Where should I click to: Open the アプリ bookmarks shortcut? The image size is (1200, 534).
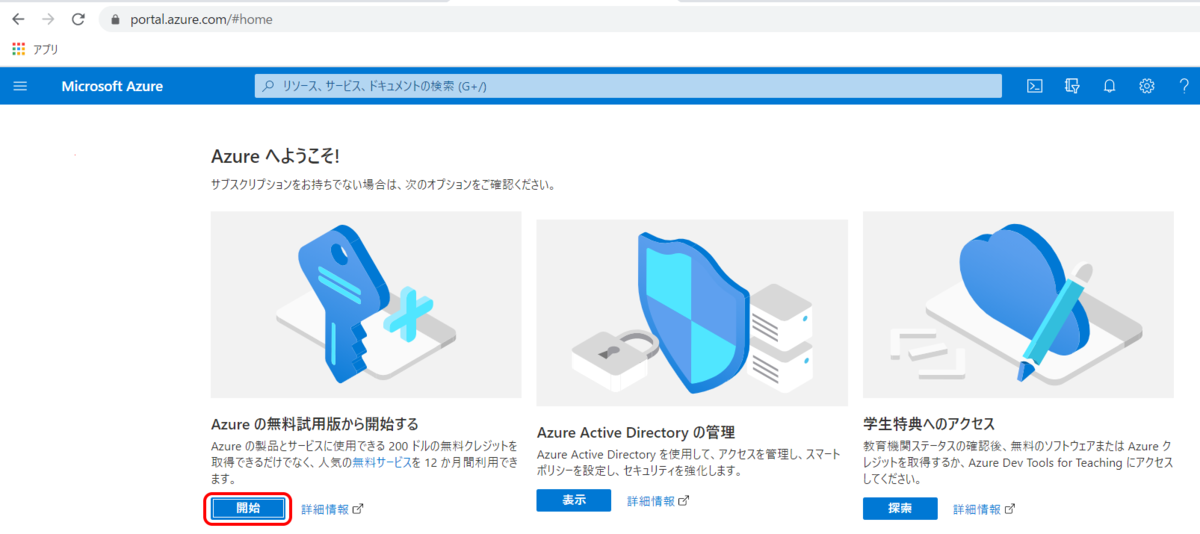(x=36, y=48)
